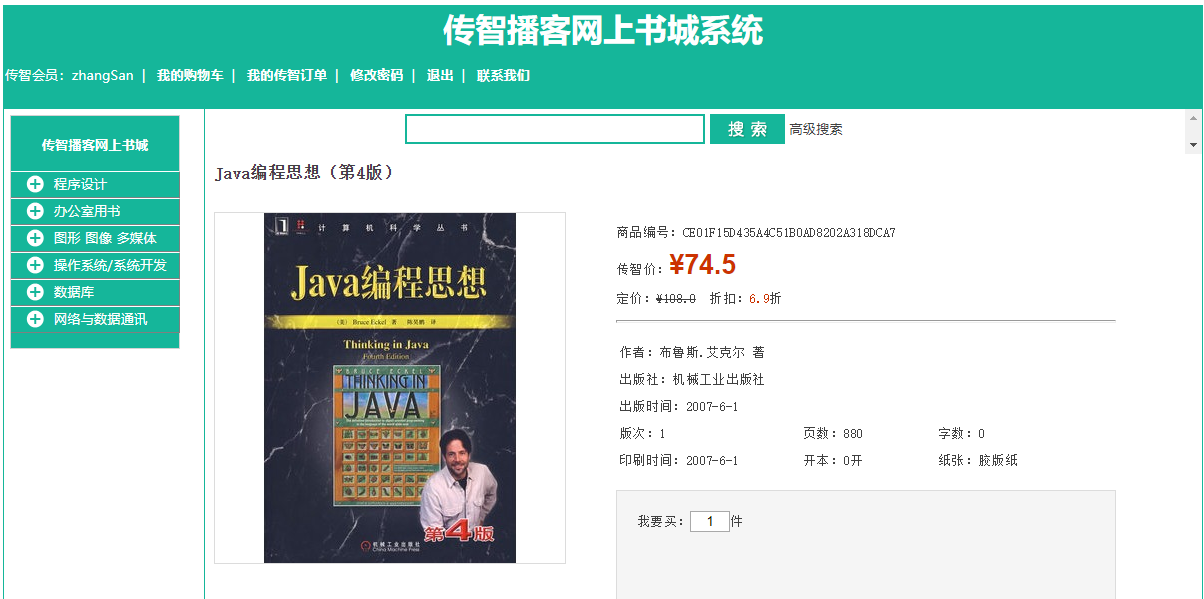Screen dimensions: 1204x599
Task: Open the 高级搜索 link
Action: [x=816, y=129]
